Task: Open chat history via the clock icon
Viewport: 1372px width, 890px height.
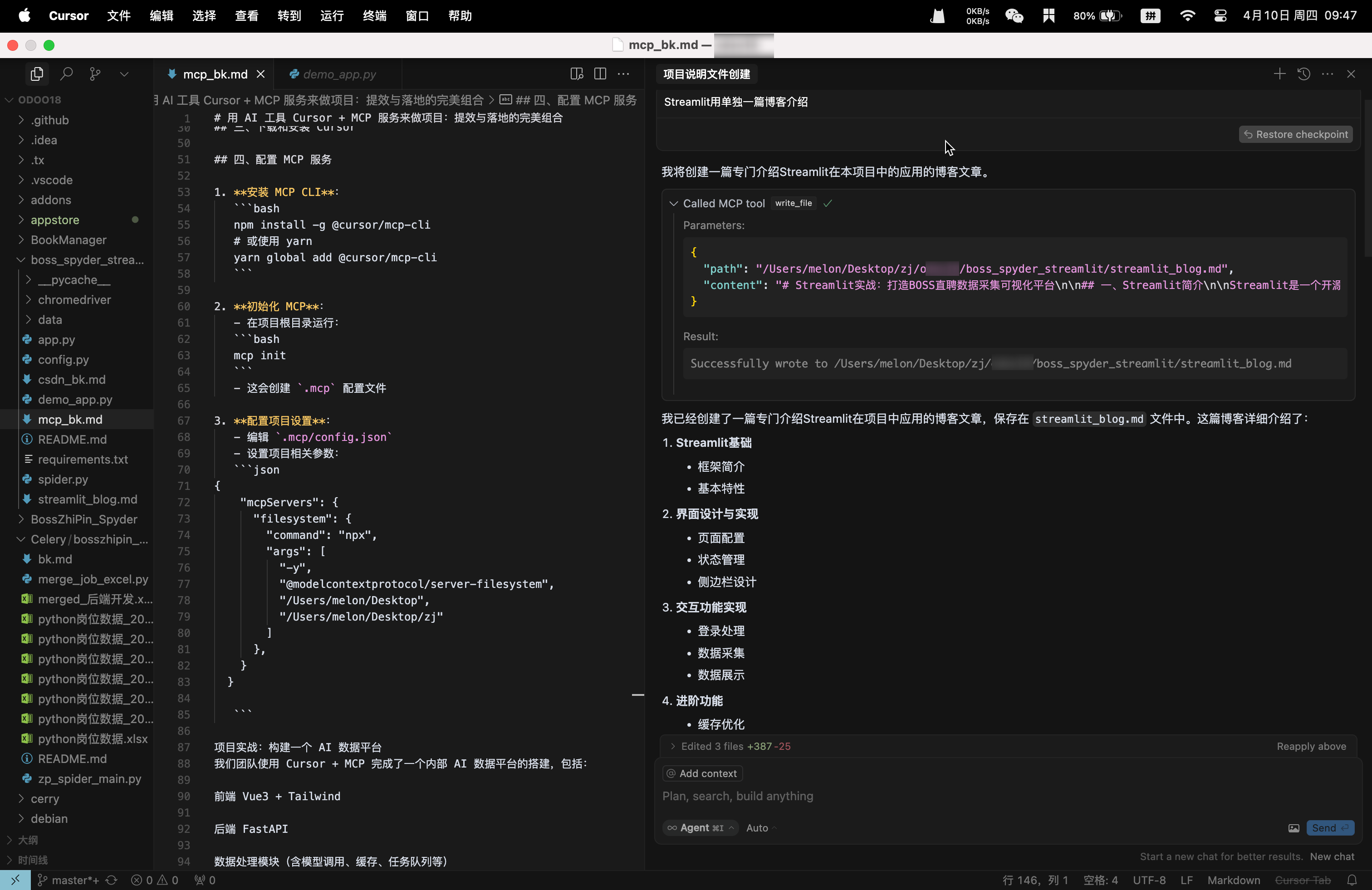Action: click(x=1304, y=74)
